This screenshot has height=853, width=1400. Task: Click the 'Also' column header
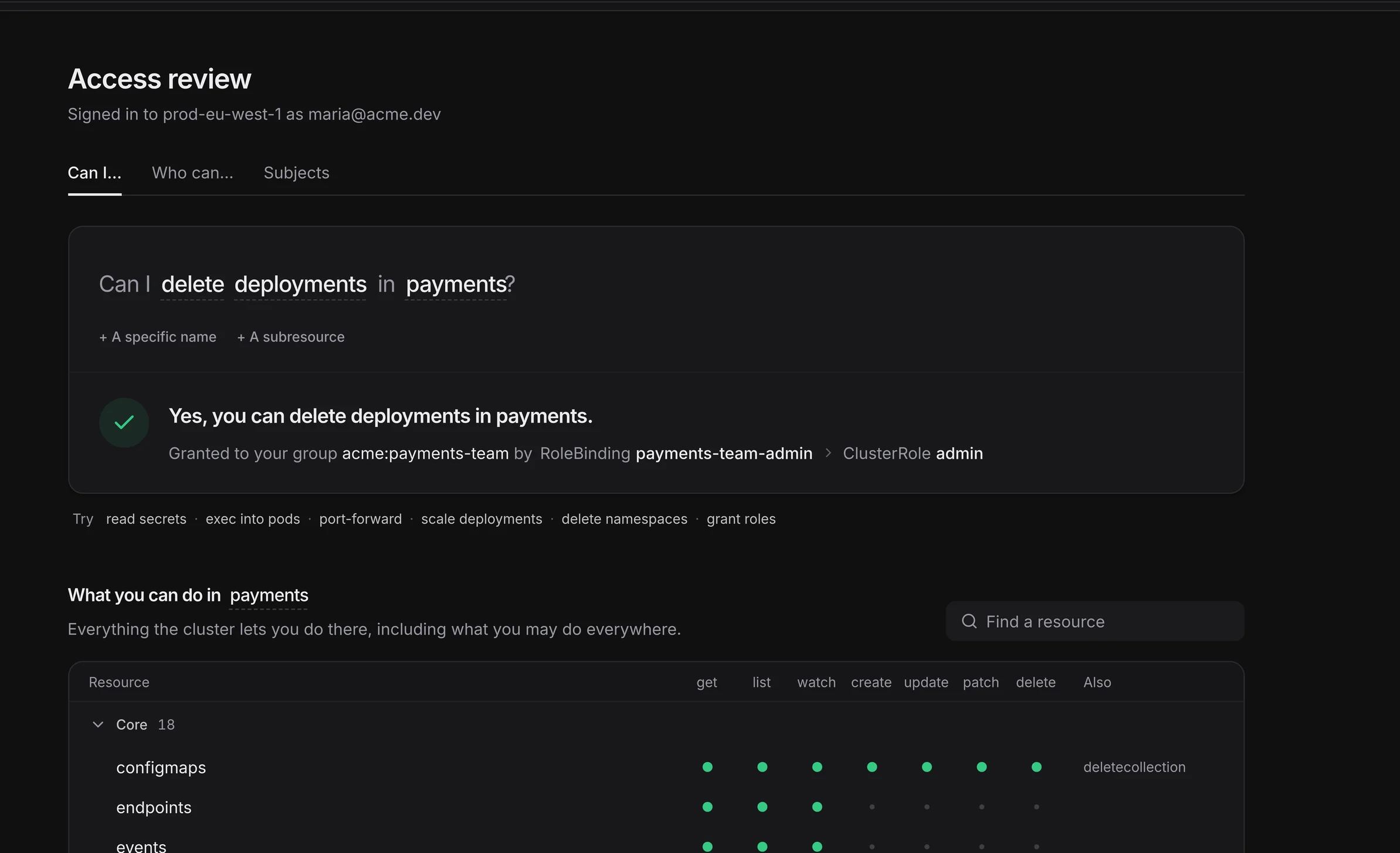pyautogui.click(x=1097, y=682)
